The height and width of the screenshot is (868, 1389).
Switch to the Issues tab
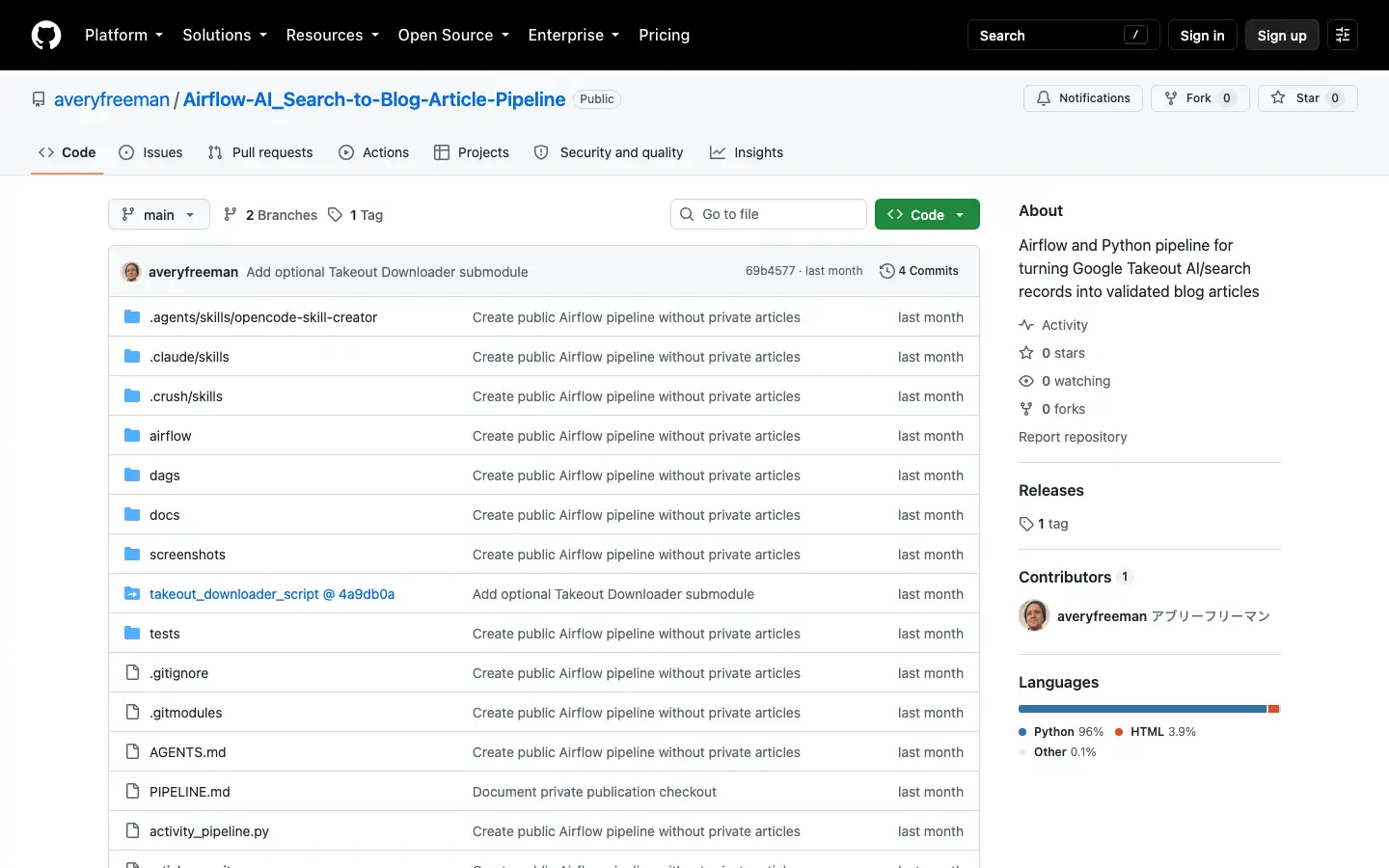click(x=150, y=152)
